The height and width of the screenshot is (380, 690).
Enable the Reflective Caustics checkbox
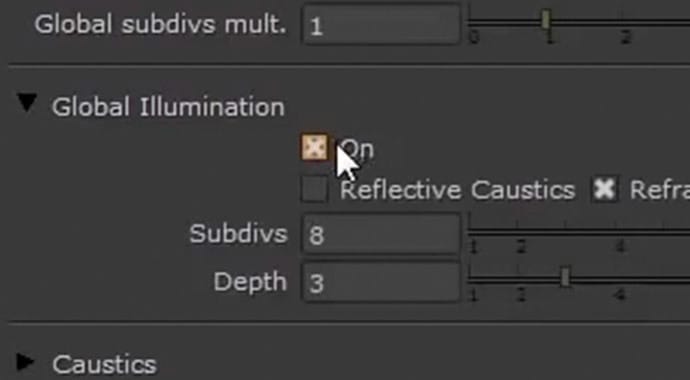(315, 189)
